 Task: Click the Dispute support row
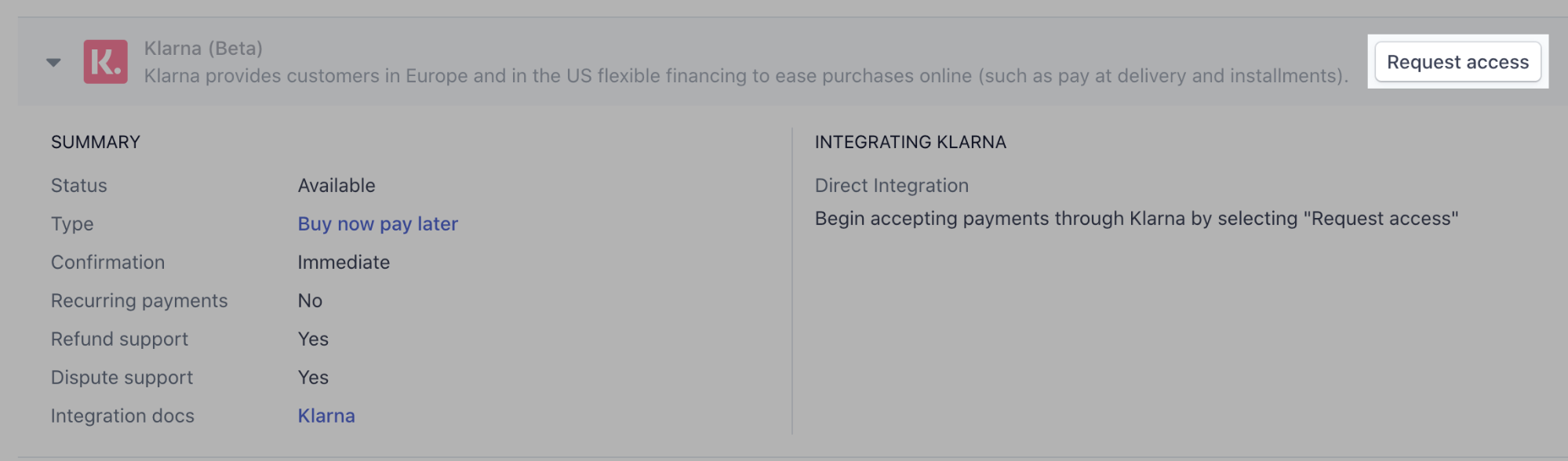[x=122, y=377]
